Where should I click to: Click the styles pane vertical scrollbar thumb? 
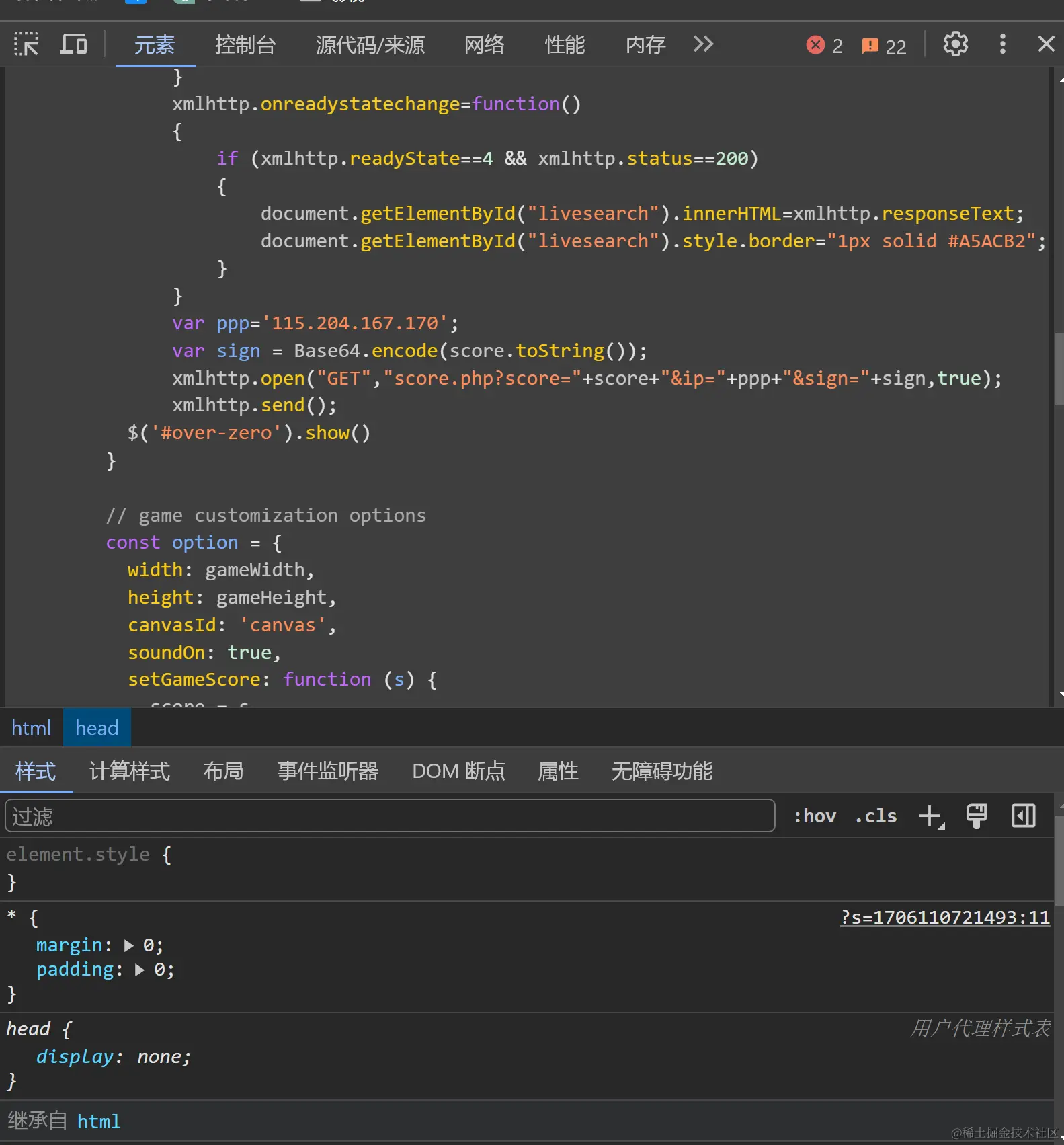(1059, 861)
